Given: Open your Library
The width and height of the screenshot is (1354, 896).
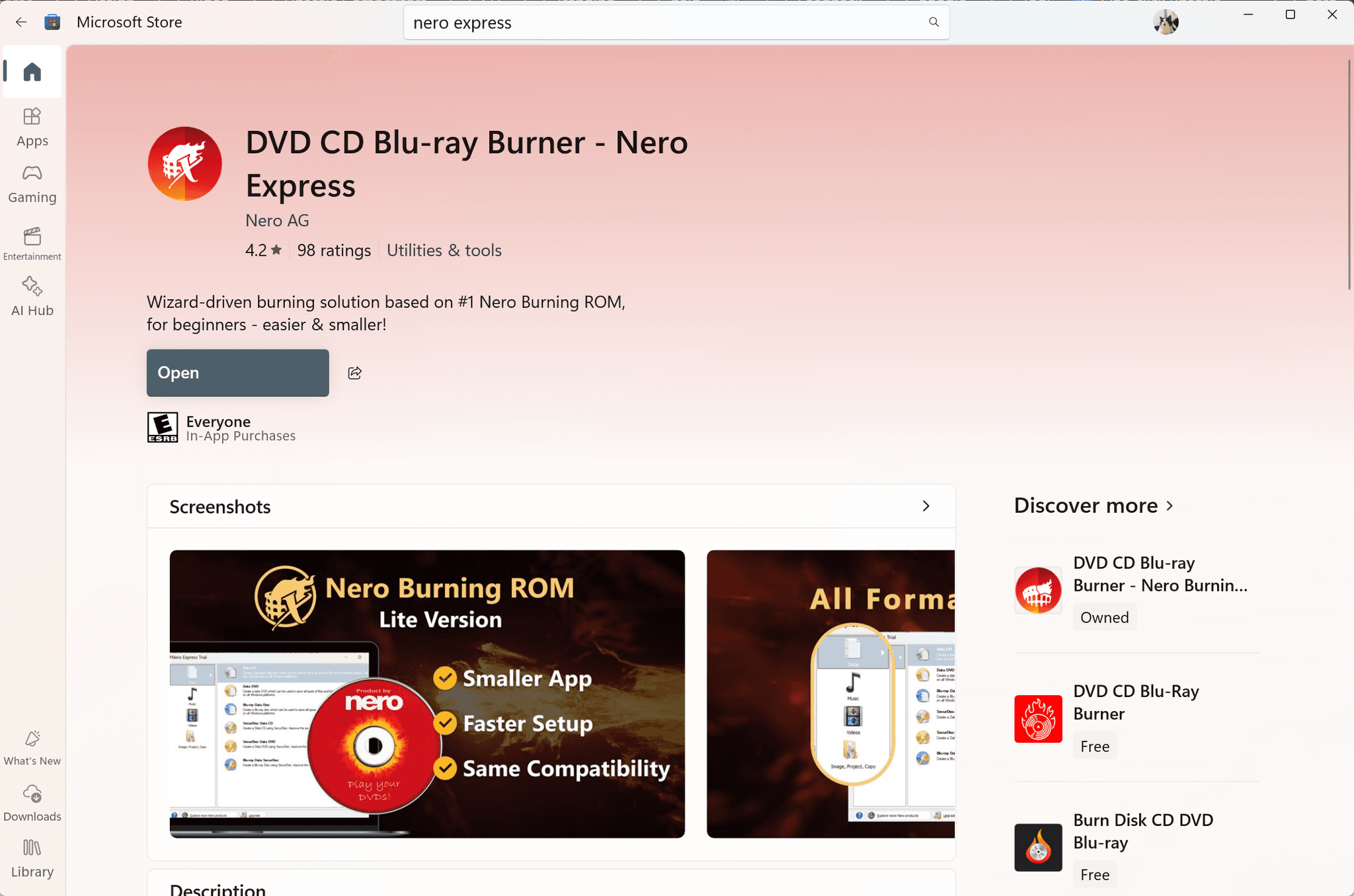Looking at the screenshot, I should point(32,857).
